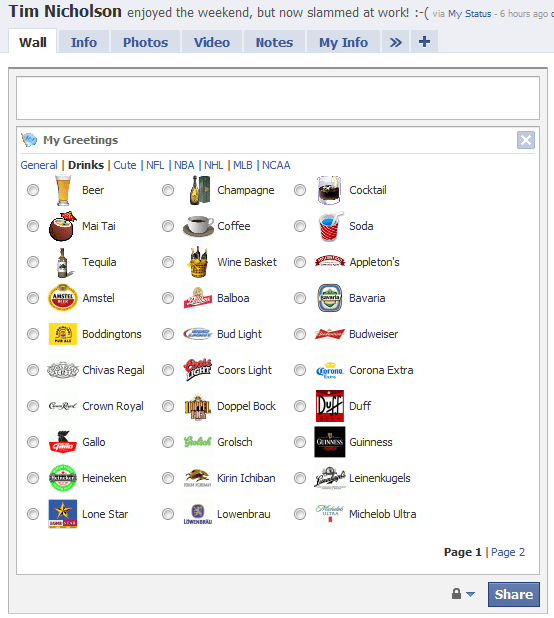Click the Heineken logo icon
554x618 pixels.
click(x=63, y=478)
